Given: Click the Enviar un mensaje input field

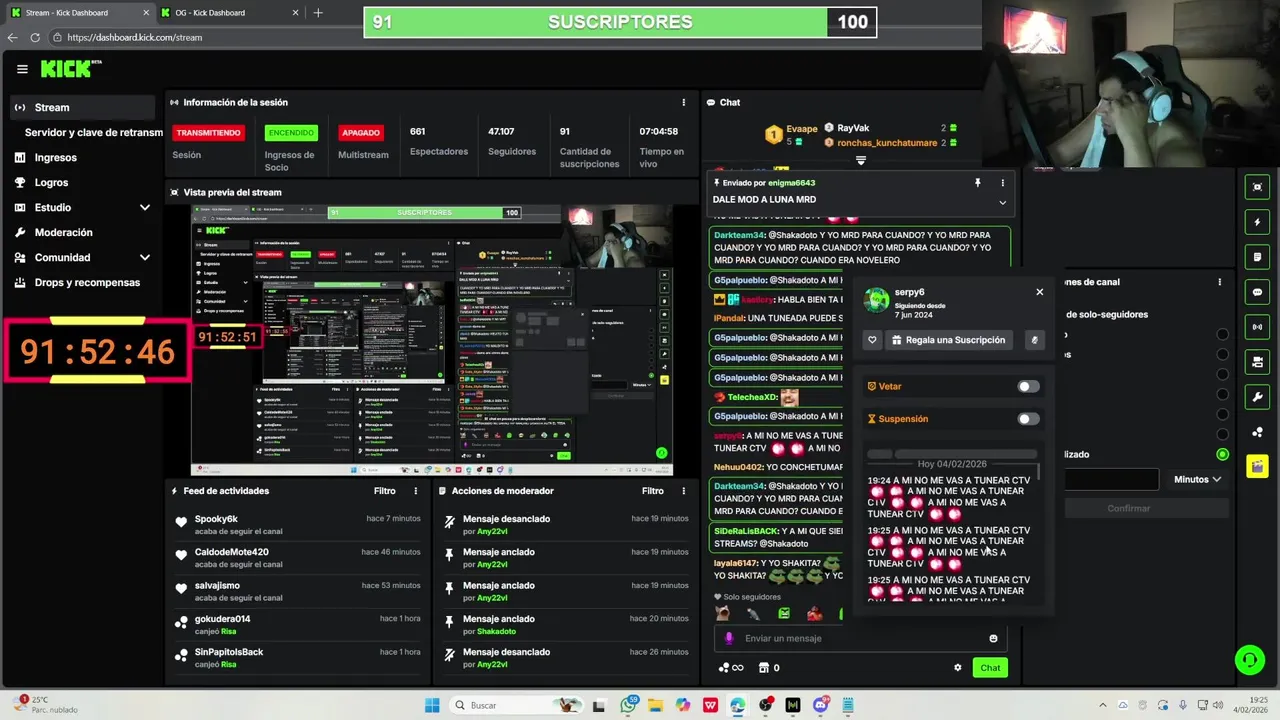Looking at the screenshot, I should coord(860,638).
